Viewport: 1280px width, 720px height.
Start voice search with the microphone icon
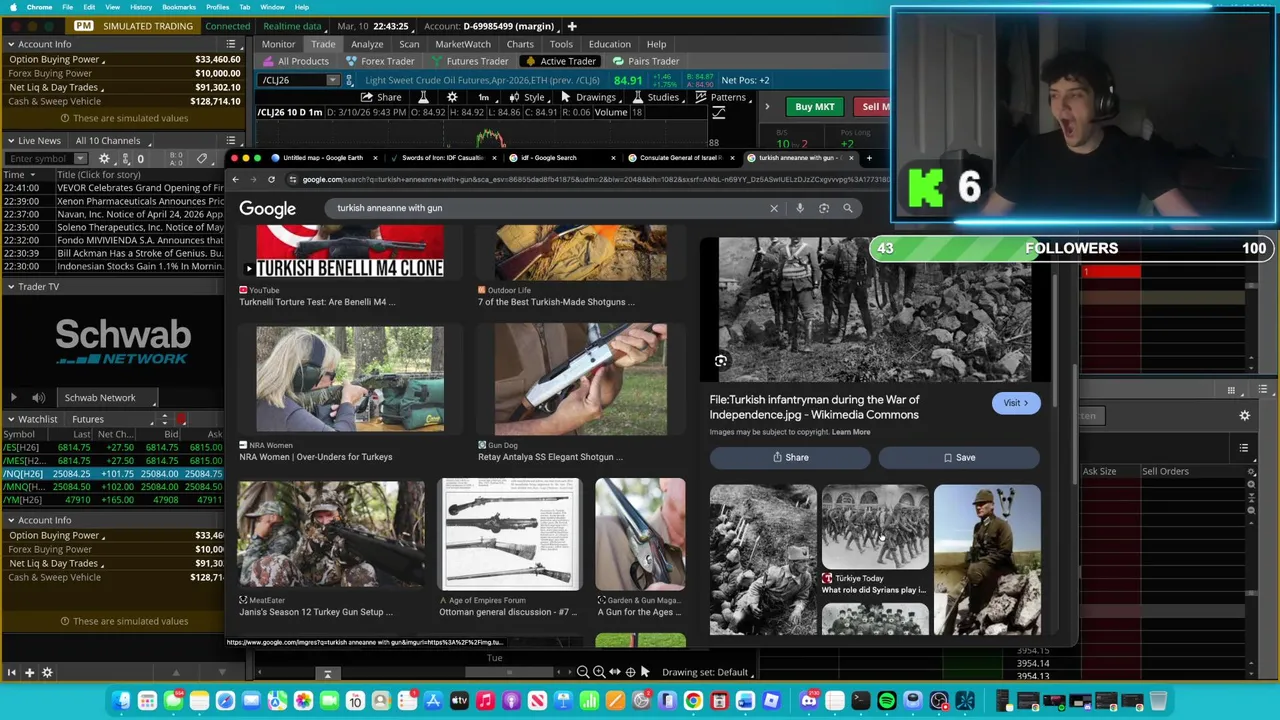[x=799, y=208]
